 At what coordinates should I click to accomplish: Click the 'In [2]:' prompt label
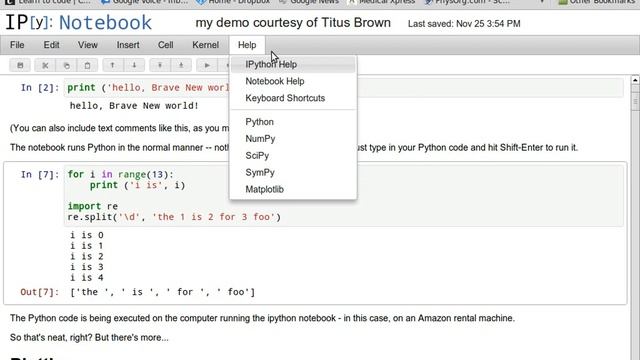point(40,88)
